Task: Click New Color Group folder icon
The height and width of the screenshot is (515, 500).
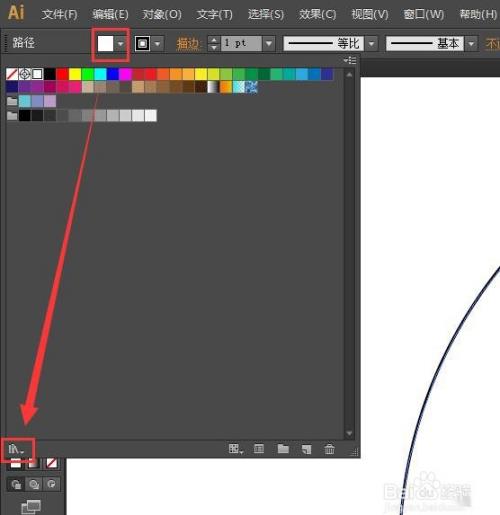Action: 283,449
